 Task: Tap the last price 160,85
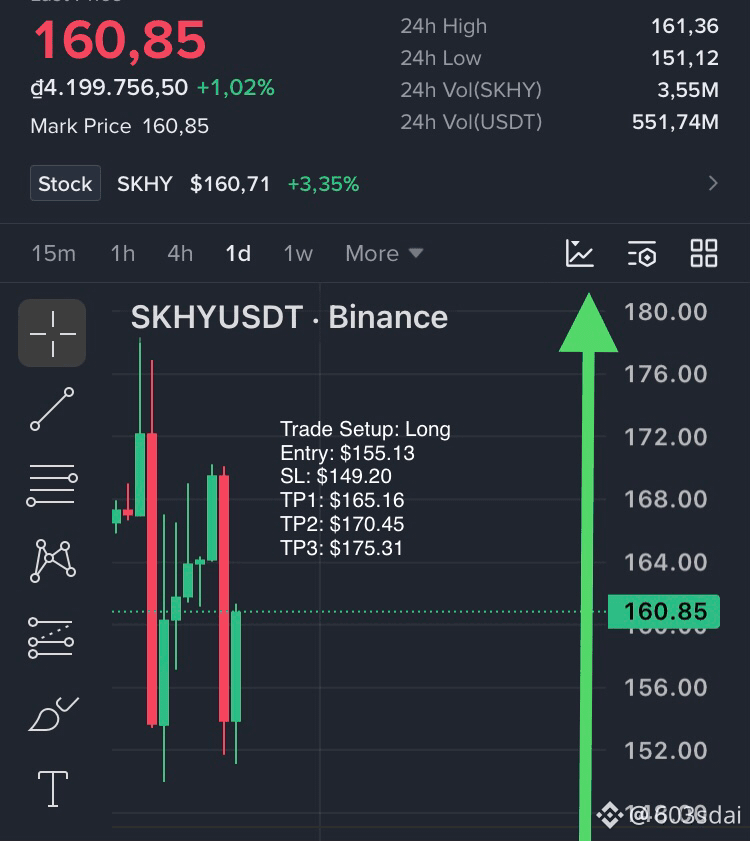120,40
